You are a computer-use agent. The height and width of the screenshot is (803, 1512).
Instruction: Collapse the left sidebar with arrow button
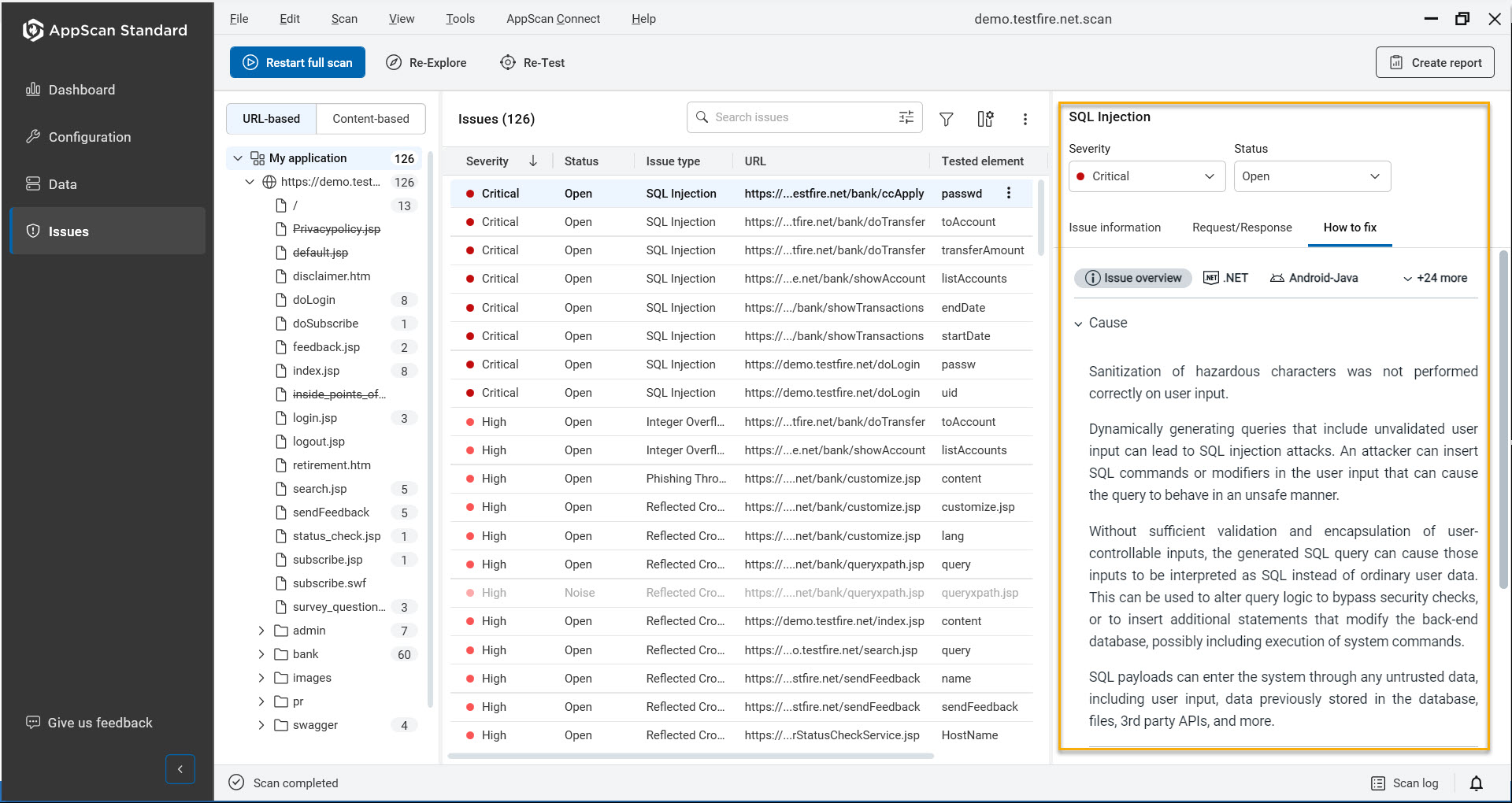180,769
